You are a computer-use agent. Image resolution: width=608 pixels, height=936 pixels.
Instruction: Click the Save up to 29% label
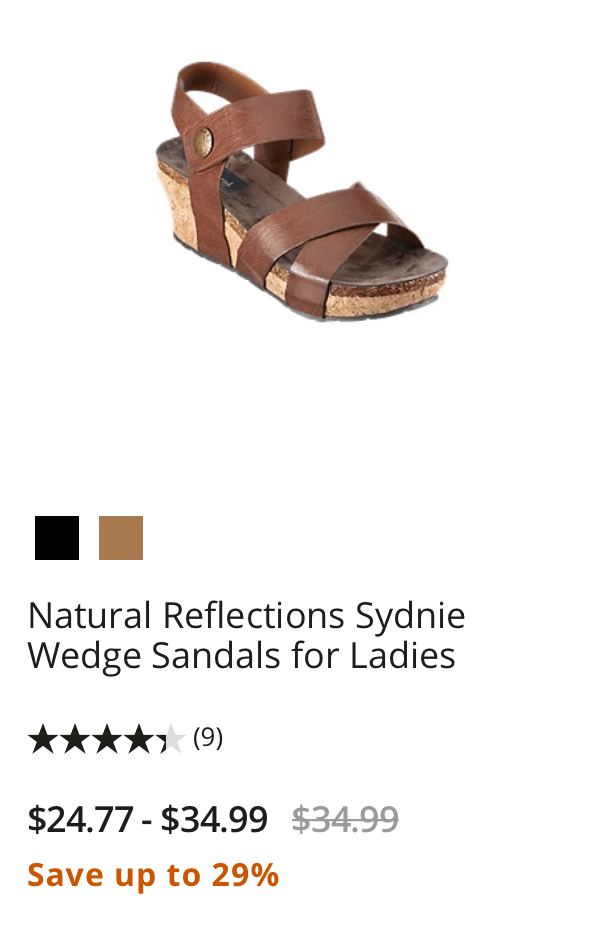coord(153,875)
